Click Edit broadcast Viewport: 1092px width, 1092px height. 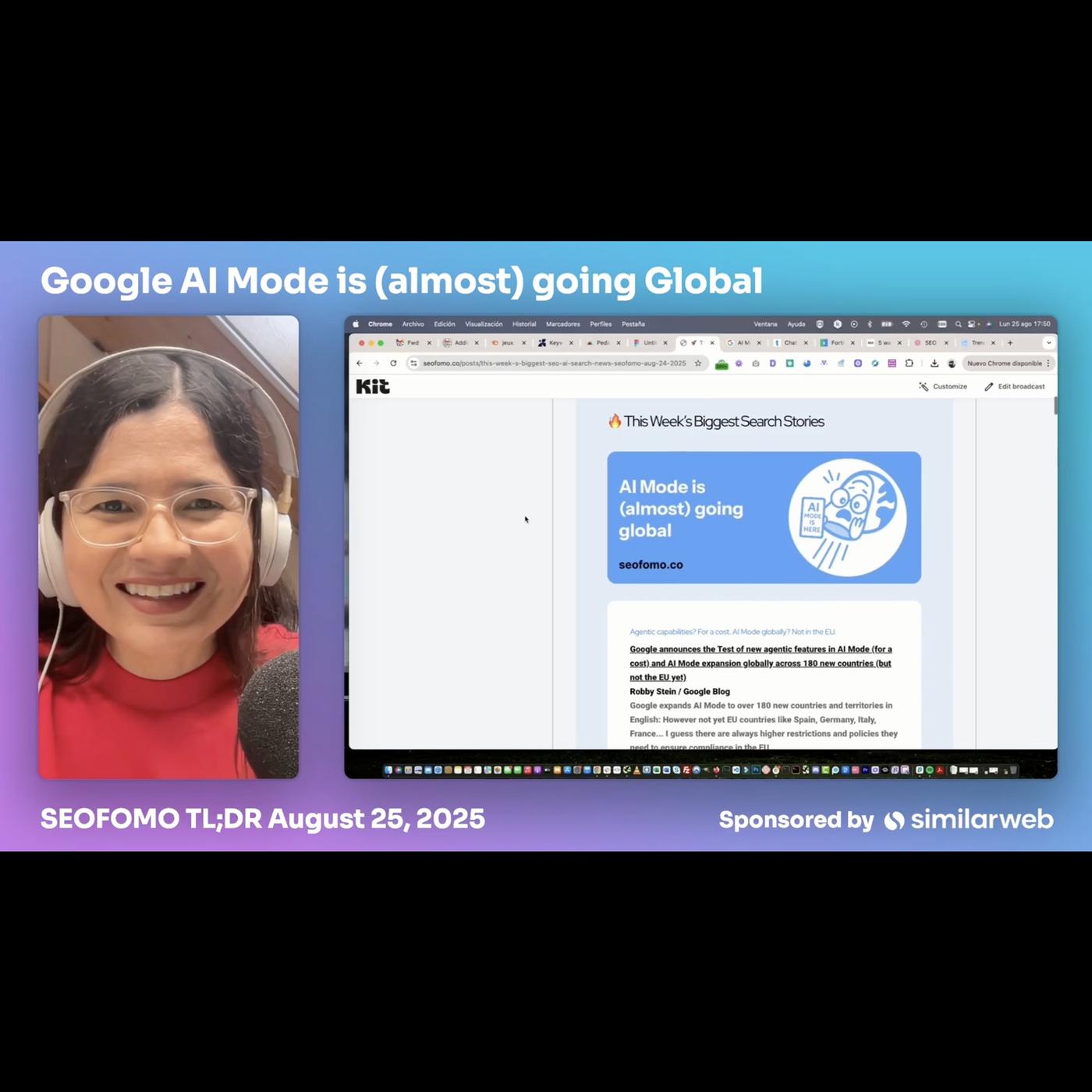pyautogui.click(x=1015, y=387)
